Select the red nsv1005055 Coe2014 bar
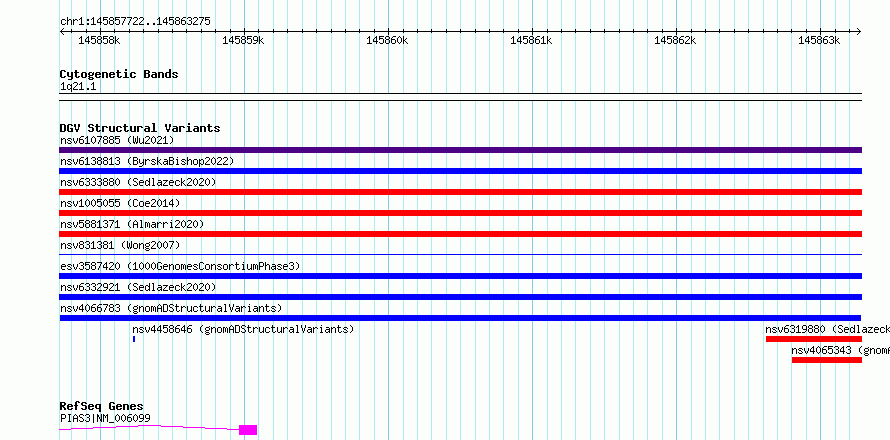The width and height of the screenshot is (890, 440). [x=460, y=213]
